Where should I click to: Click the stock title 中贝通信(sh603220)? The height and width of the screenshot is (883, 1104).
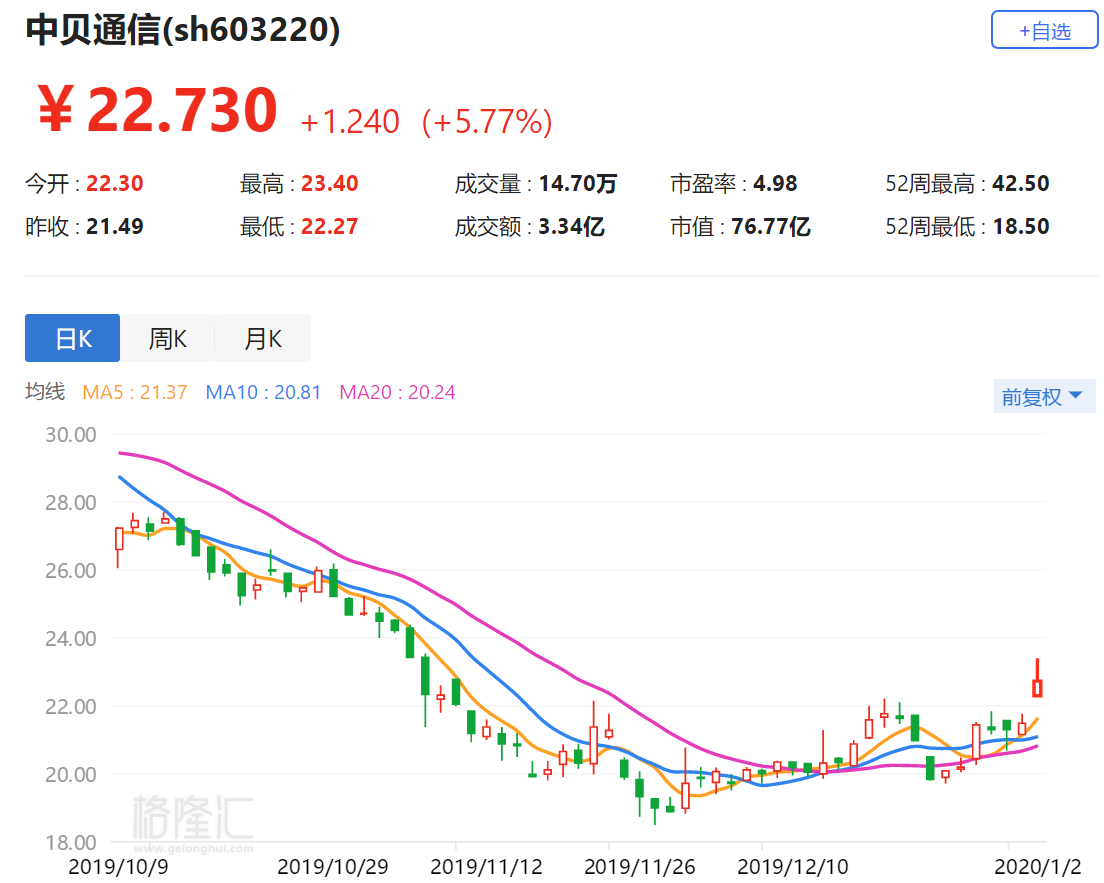[x=183, y=30]
